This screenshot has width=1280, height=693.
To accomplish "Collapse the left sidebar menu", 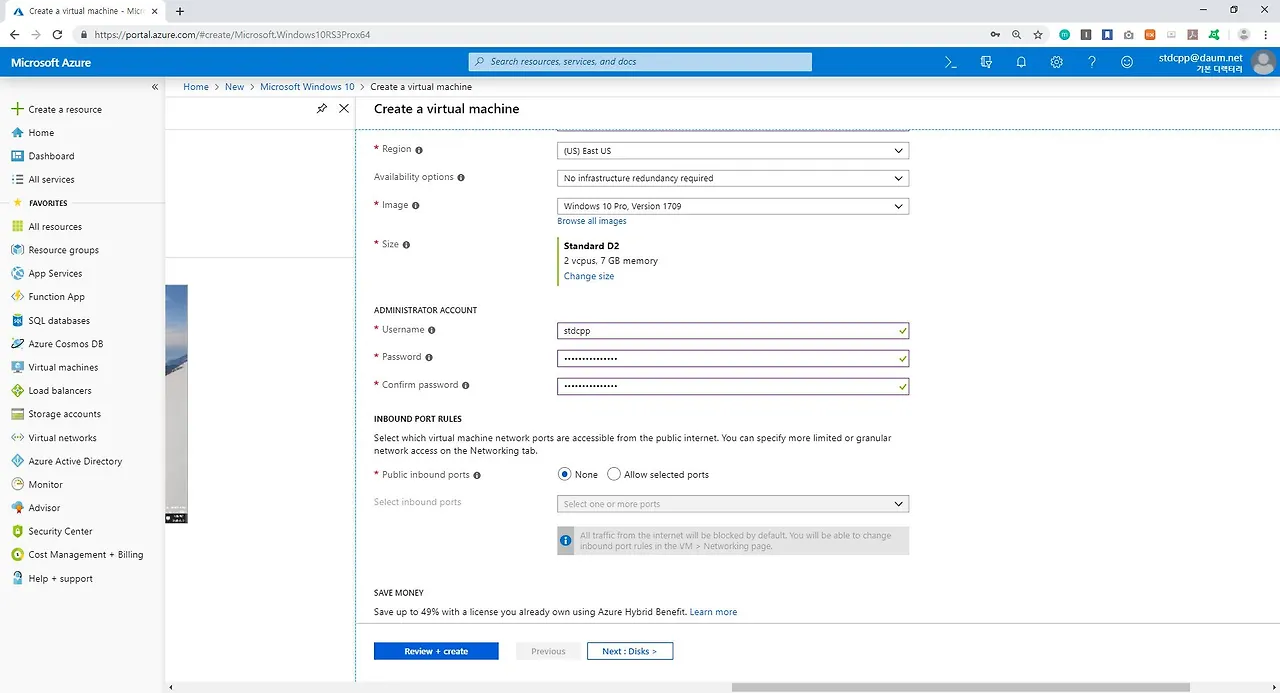I will point(155,87).
